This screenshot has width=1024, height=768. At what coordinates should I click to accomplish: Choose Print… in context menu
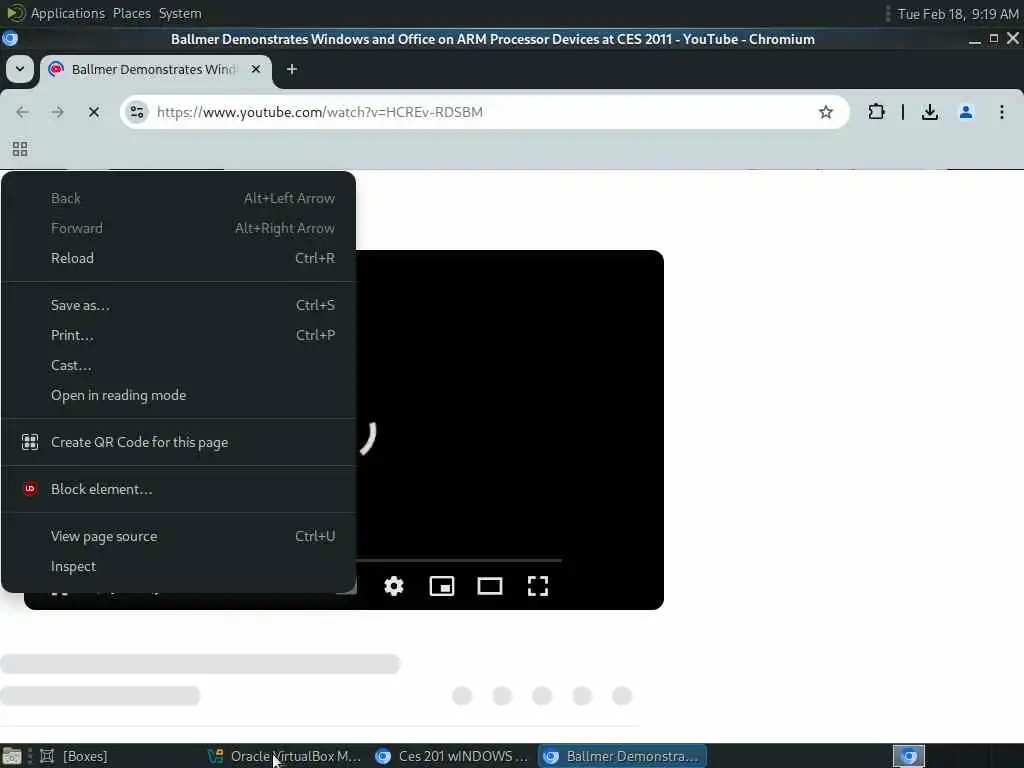point(178,335)
